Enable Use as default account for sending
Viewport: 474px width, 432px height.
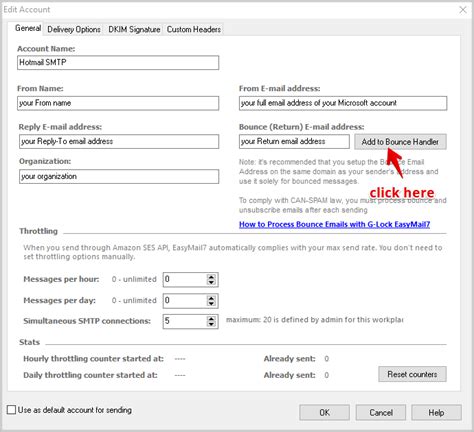point(11,410)
